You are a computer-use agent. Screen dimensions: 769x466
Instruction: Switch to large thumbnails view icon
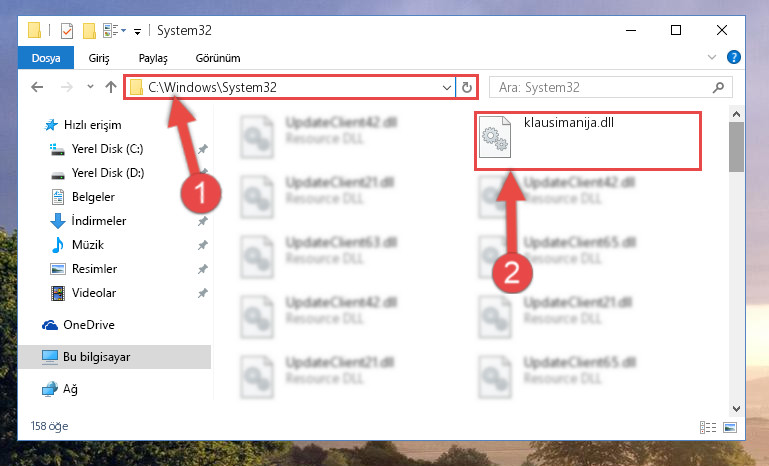[730, 427]
